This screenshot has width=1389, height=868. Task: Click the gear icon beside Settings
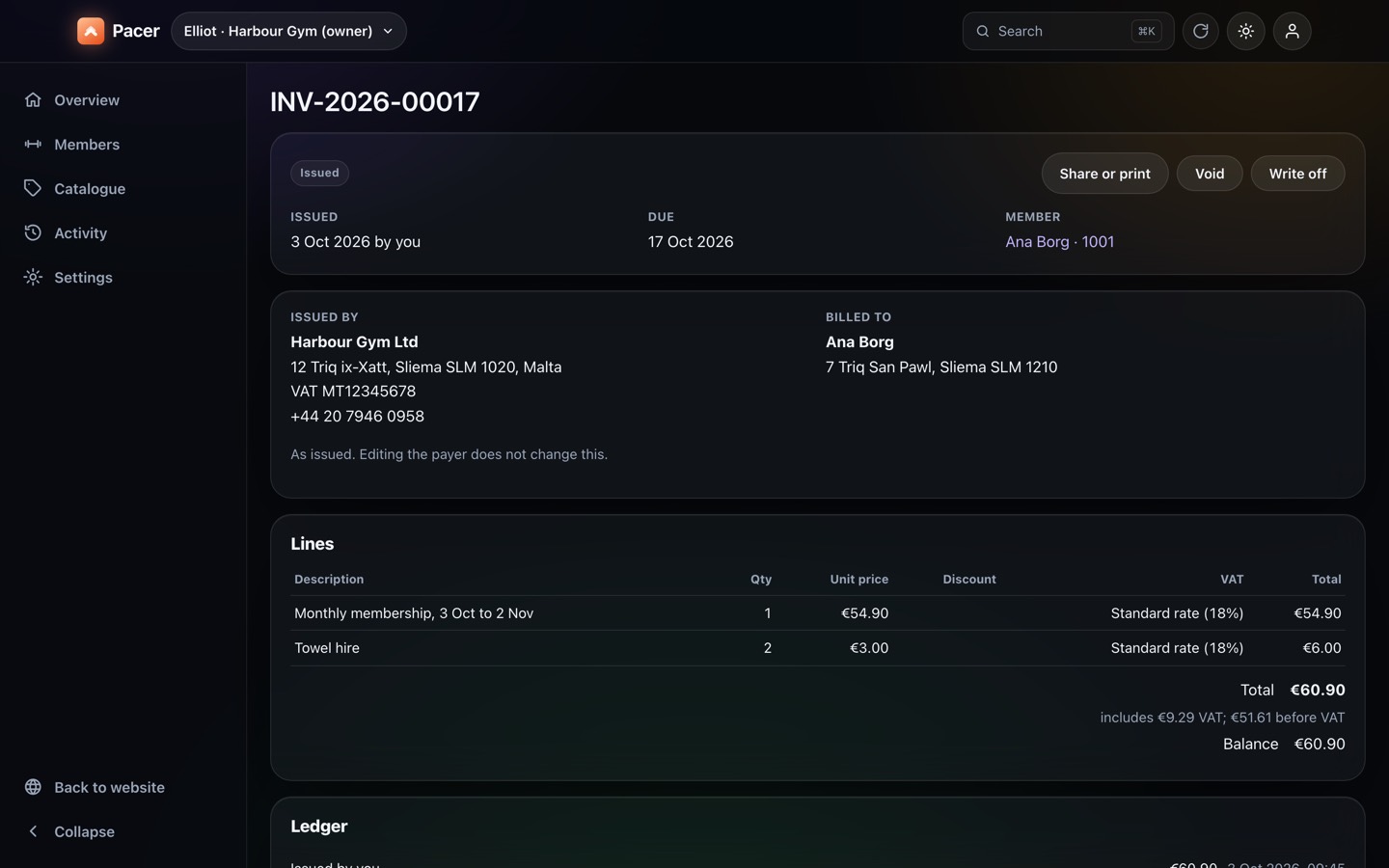pos(33,278)
